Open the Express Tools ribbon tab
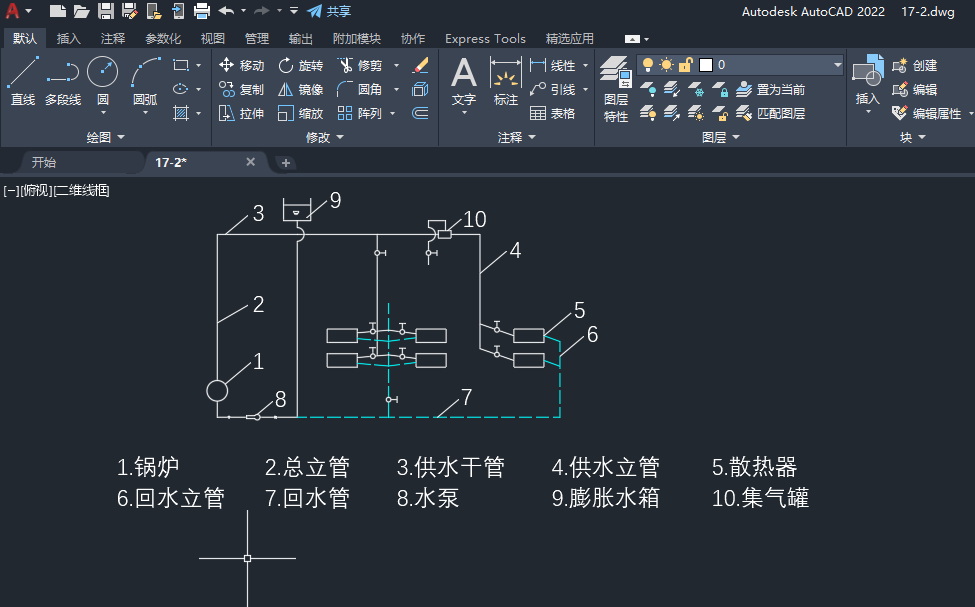Viewport: 975px width, 607px height. pyautogui.click(x=485, y=38)
